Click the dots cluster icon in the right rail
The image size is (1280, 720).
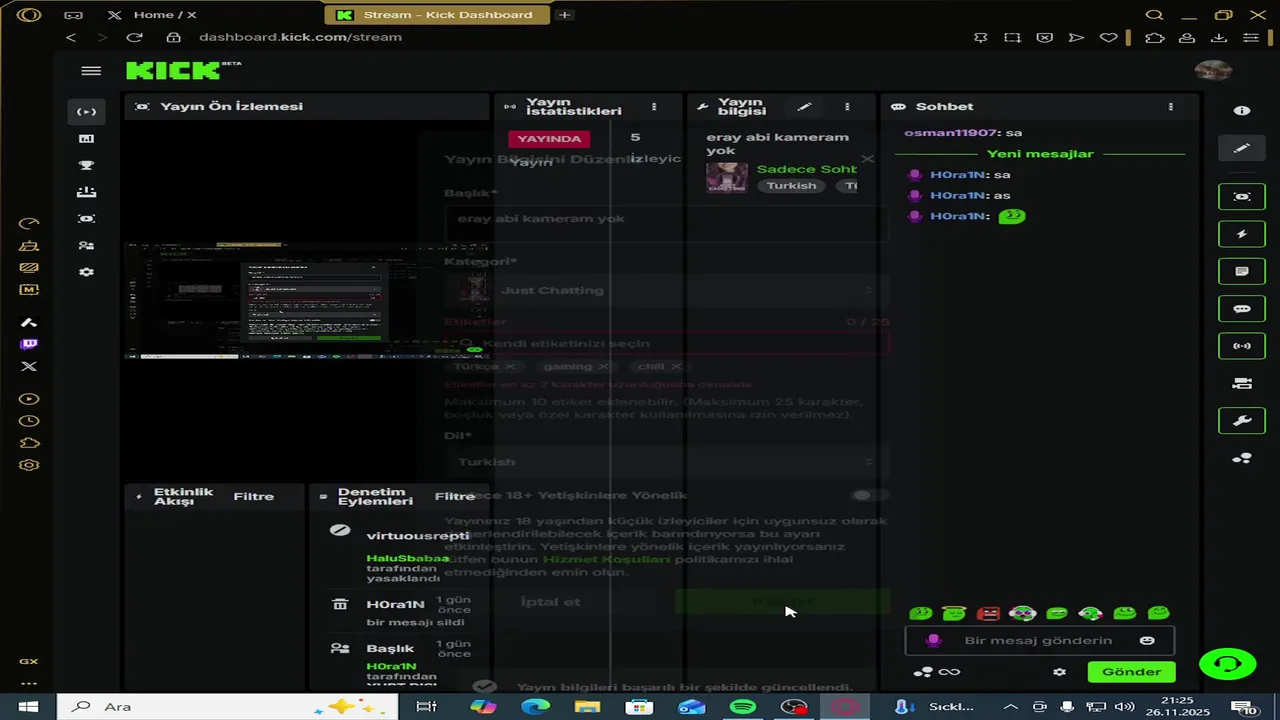click(1242, 459)
